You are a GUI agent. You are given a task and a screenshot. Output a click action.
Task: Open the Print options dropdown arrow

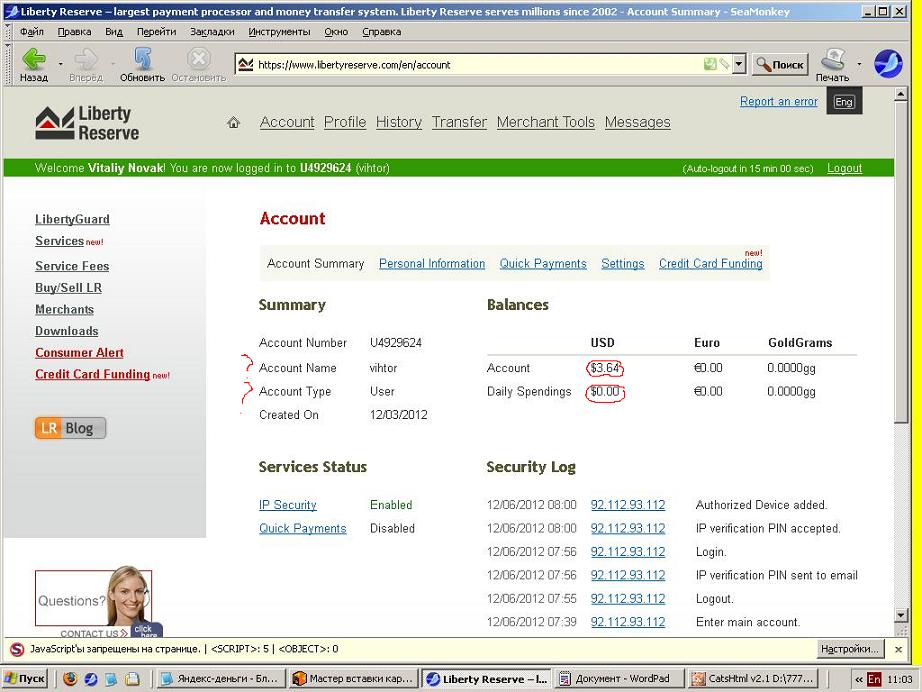click(859, 63)
